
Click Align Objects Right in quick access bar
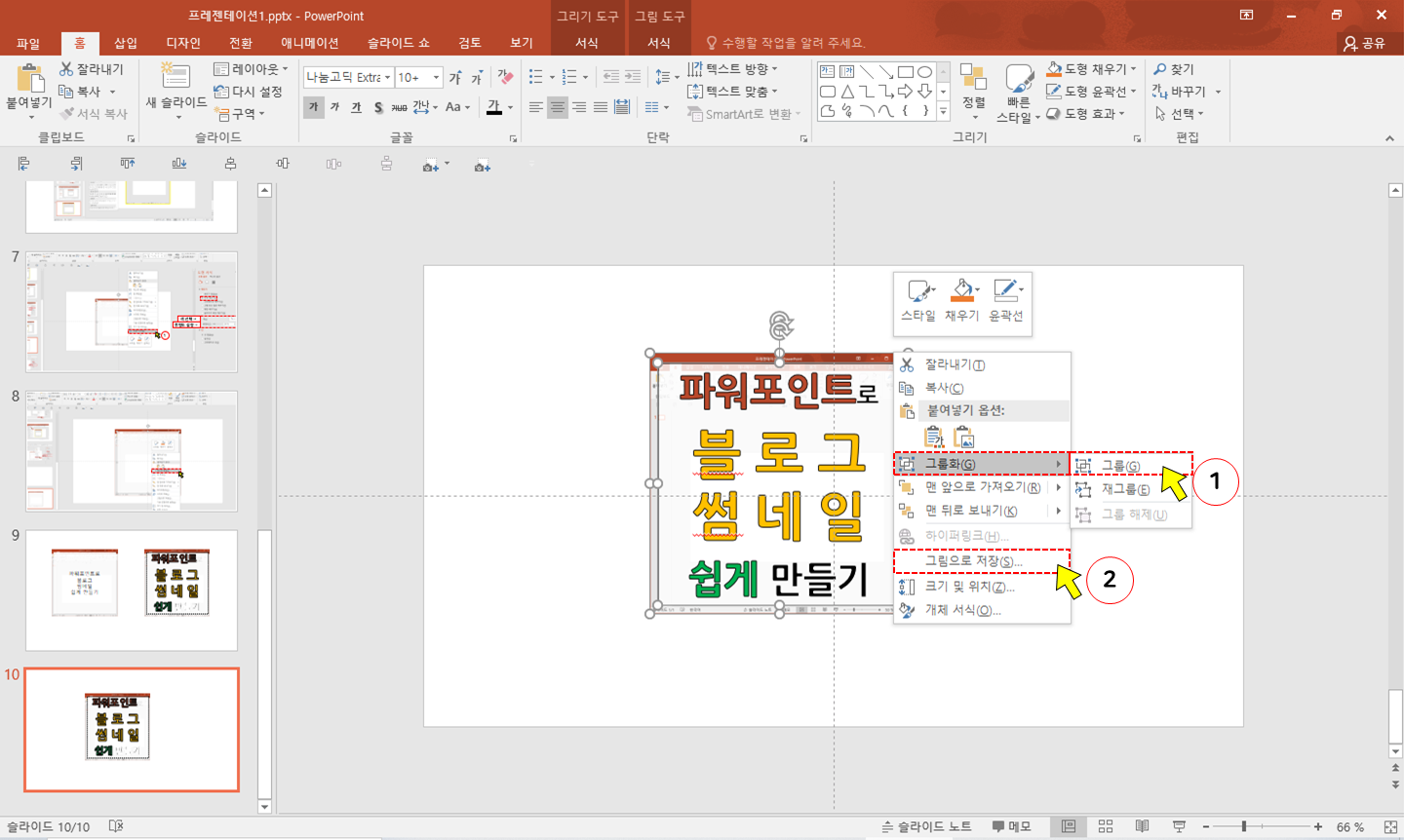[76, 164]
